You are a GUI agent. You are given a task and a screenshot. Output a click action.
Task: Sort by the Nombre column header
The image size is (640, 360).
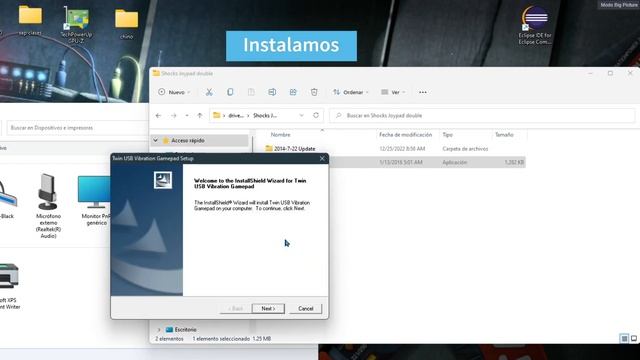tap(281, 135)
